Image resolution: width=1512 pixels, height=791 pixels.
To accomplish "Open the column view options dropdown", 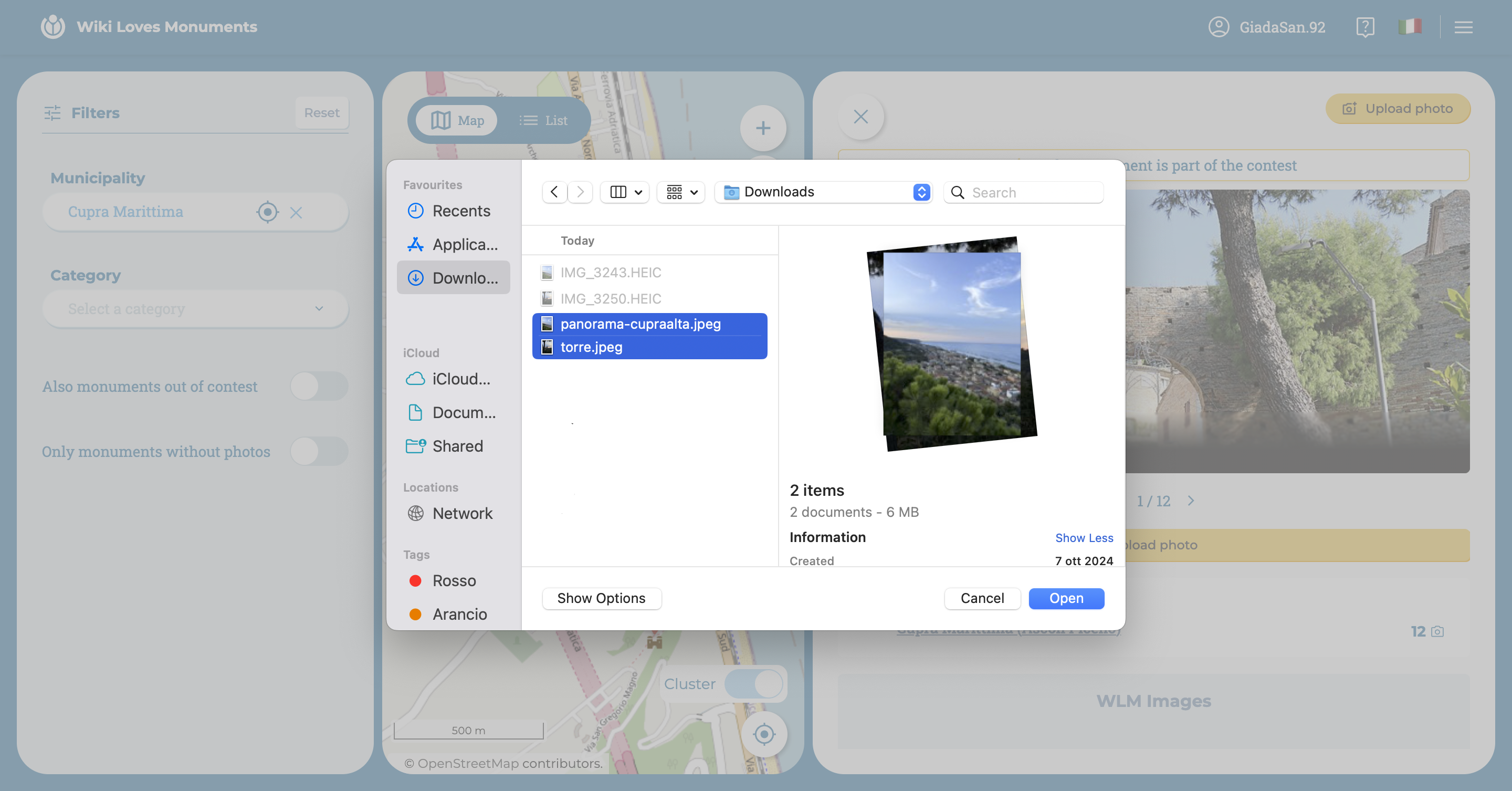I will click(x=625, y=192).
